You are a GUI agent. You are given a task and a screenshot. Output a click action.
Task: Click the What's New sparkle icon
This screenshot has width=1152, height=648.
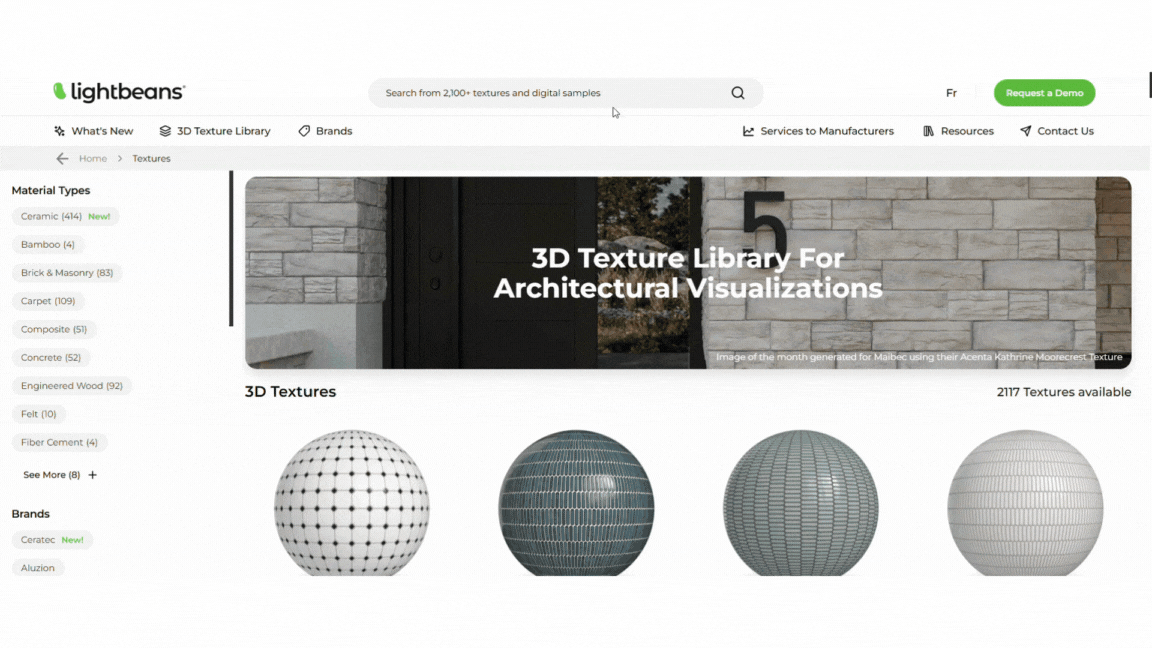60,132
